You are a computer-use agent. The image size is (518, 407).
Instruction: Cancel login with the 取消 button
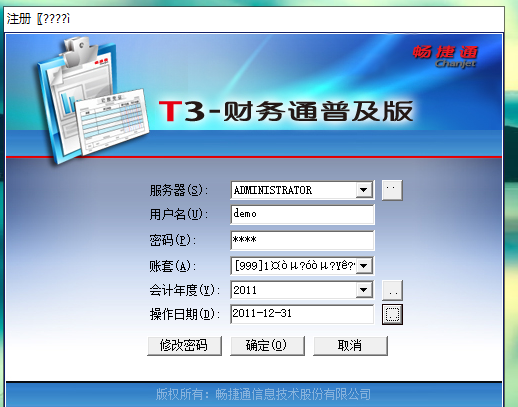point(350,346)
